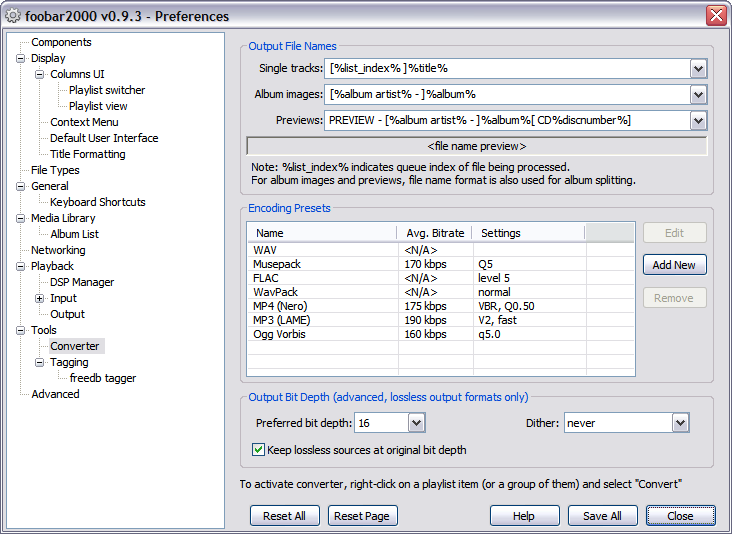Image resolution: width=732 pixels, height=534 pixels.
Task: Open the Networking preferences page
Action: 58,250
